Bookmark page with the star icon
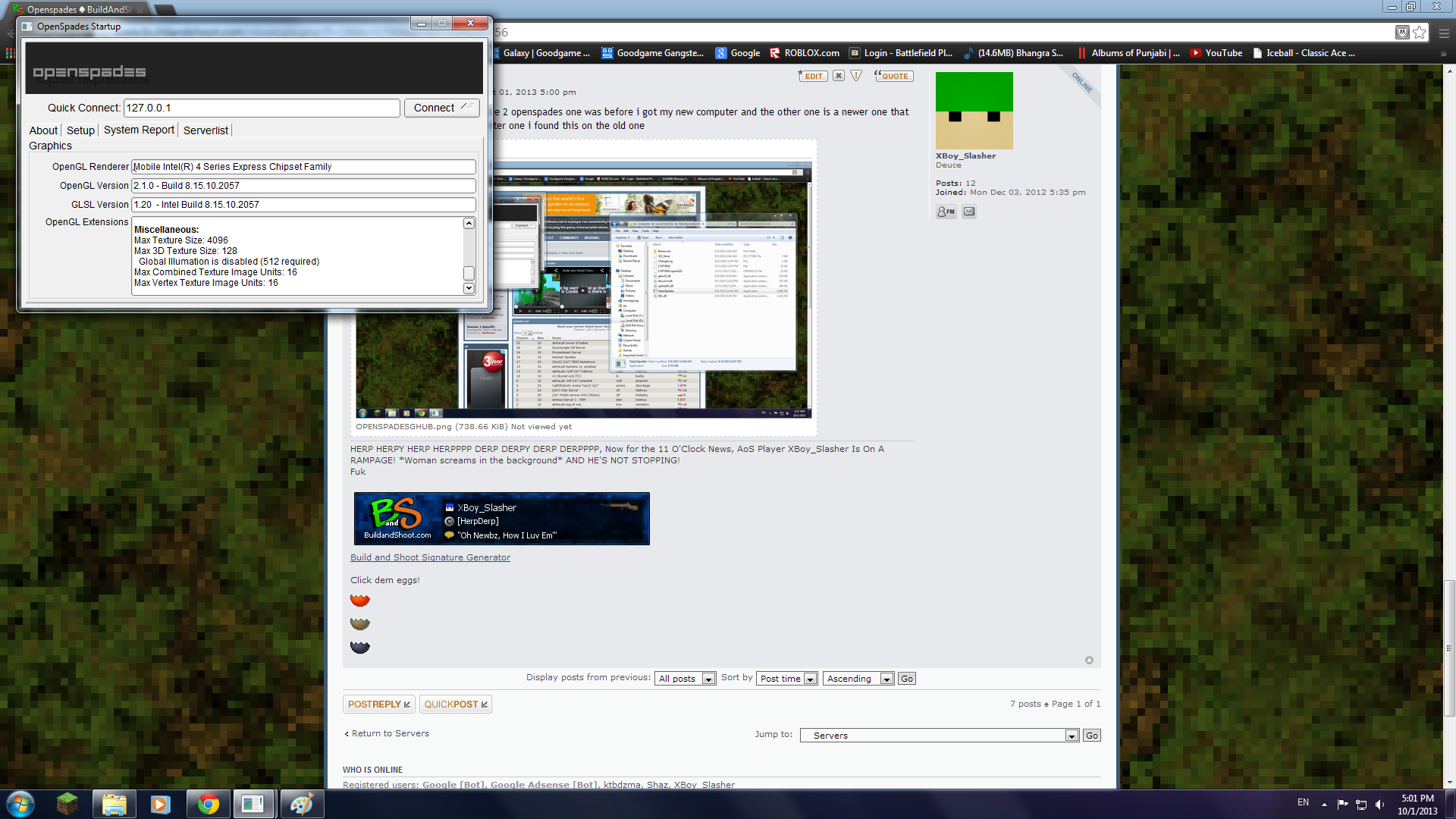 tap(1420, 32)
